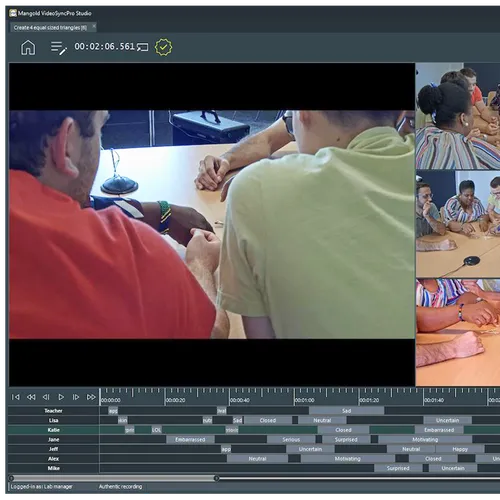This screenshot has width=500, height=500.
Task: Rewind the video playback
Action: coord(31,397)
